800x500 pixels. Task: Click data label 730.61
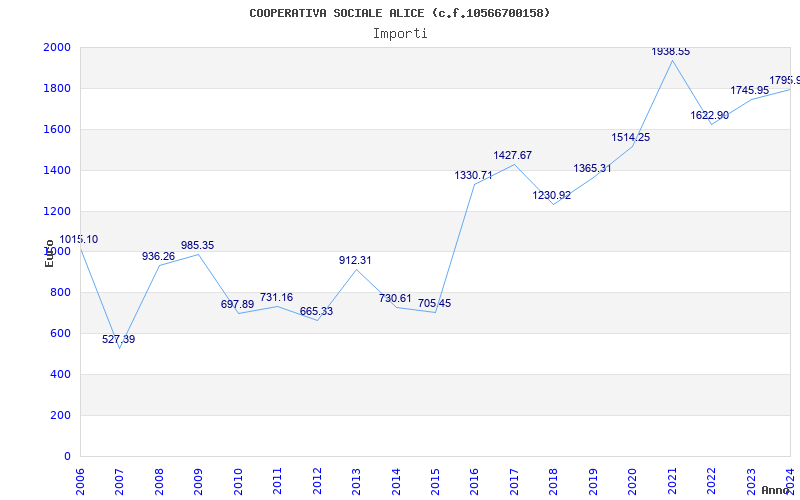click(395, 298)
